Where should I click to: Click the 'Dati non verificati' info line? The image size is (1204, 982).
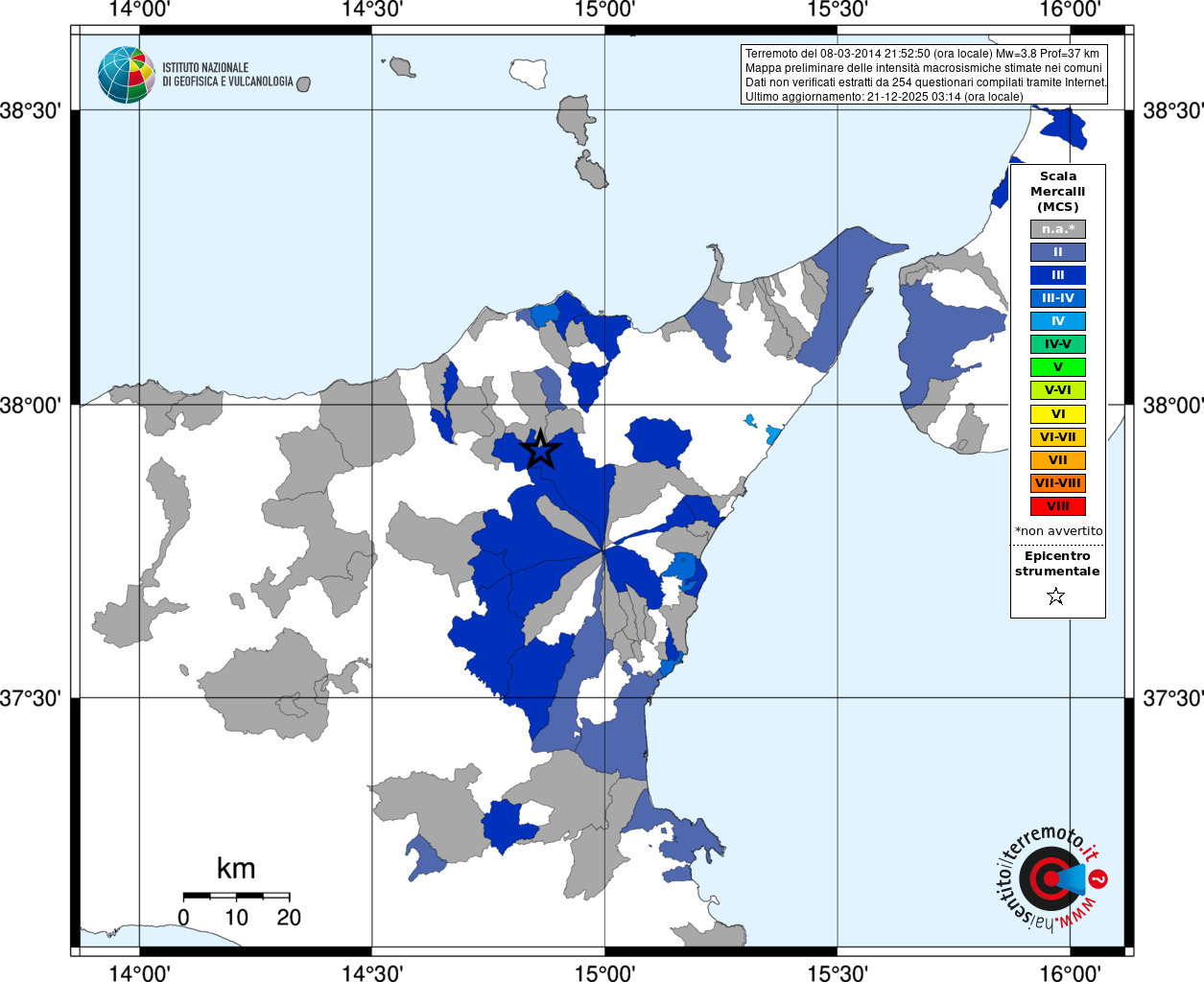pos(926,82)
